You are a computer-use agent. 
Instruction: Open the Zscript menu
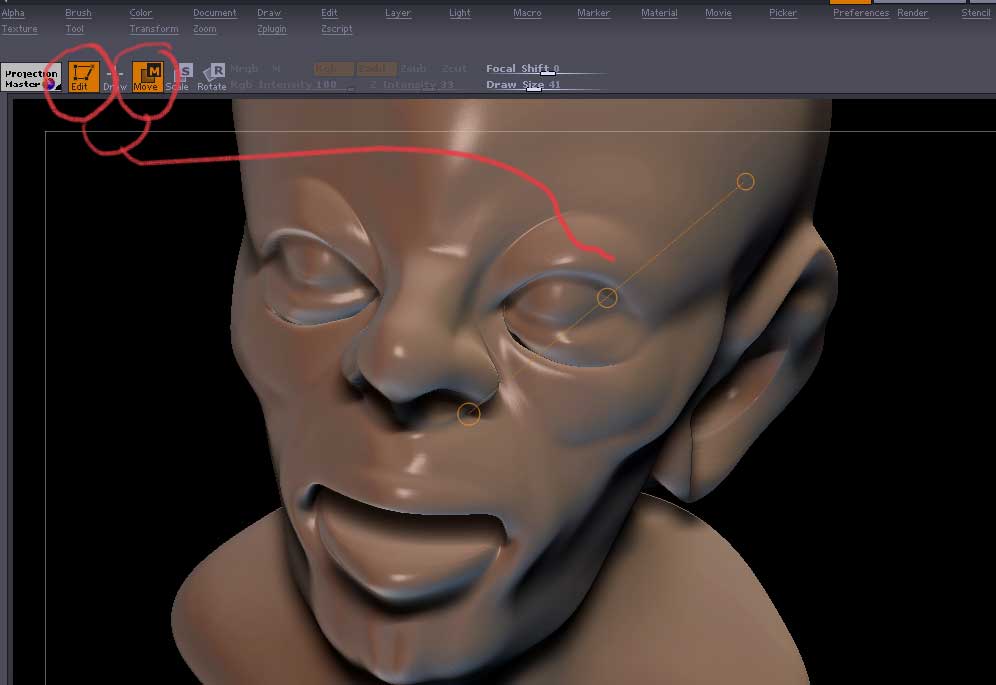(x=336, y=29)
